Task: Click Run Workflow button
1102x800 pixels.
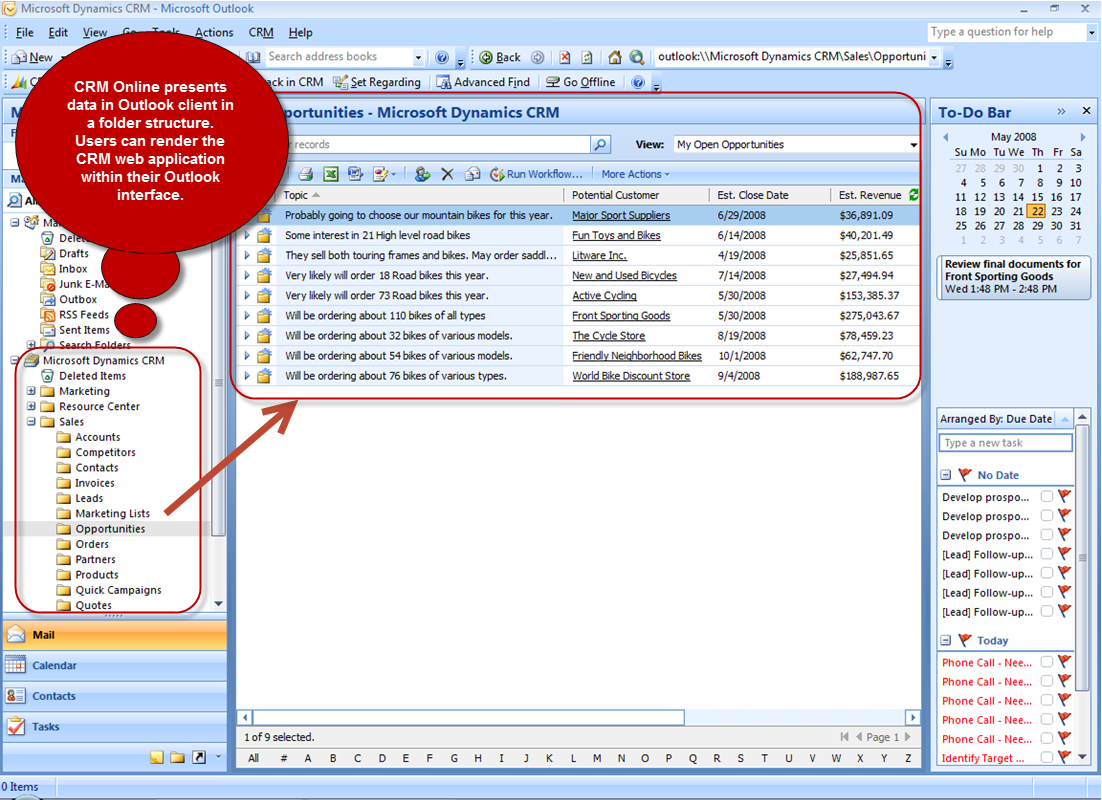Action: pos(537,174)
